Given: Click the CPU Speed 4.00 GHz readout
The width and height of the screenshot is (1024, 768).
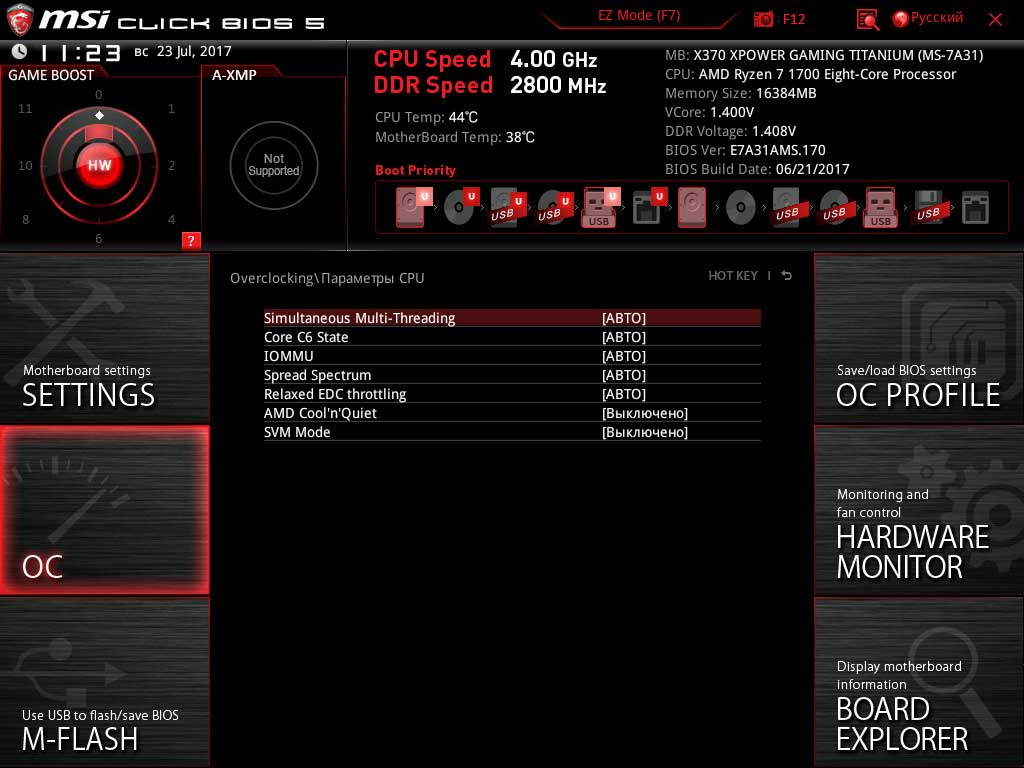Looking at the screenshot, I should tap(485, 59).
